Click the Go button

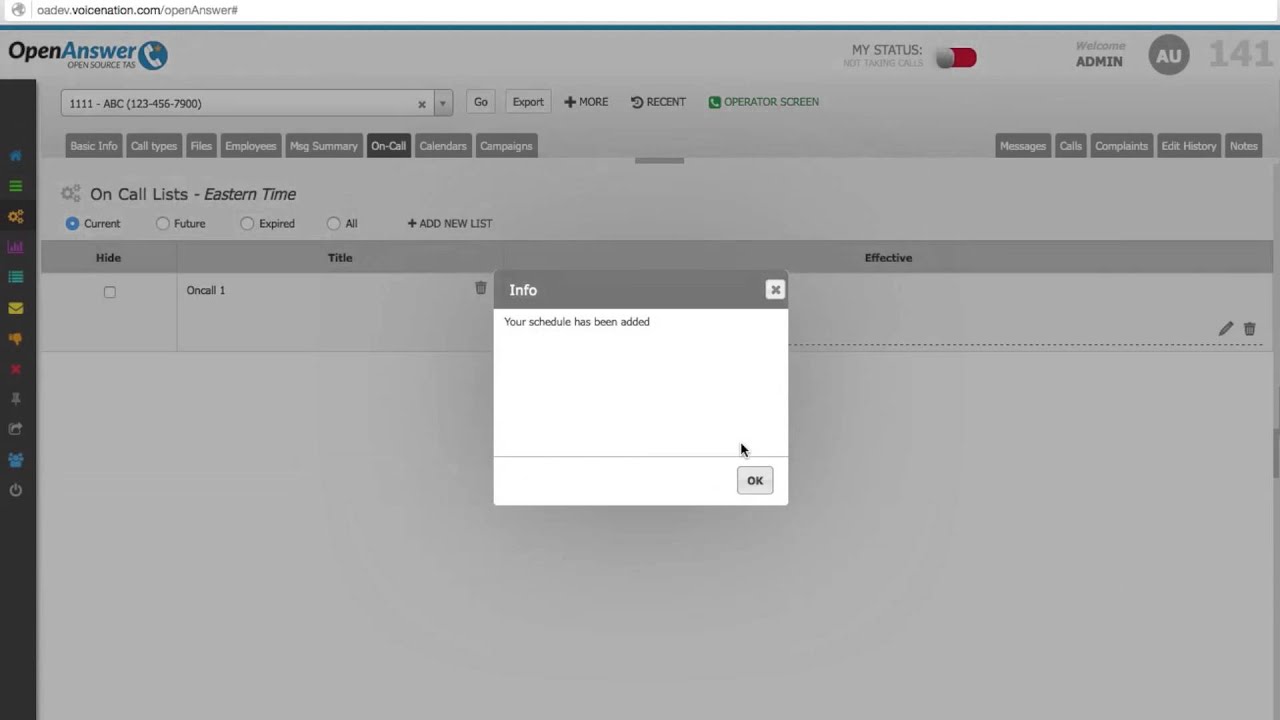coord(481,102)
